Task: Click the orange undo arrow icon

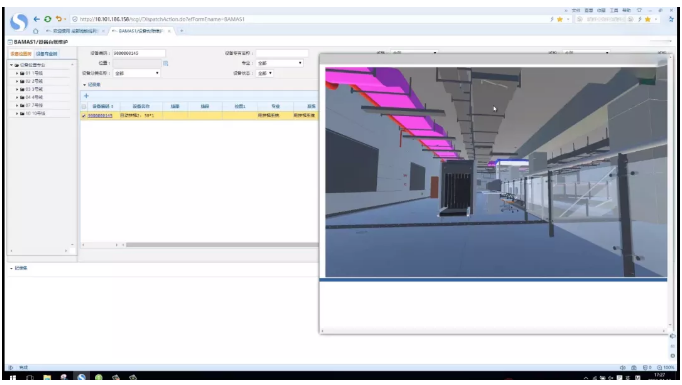Action: [x=58, y=19]
